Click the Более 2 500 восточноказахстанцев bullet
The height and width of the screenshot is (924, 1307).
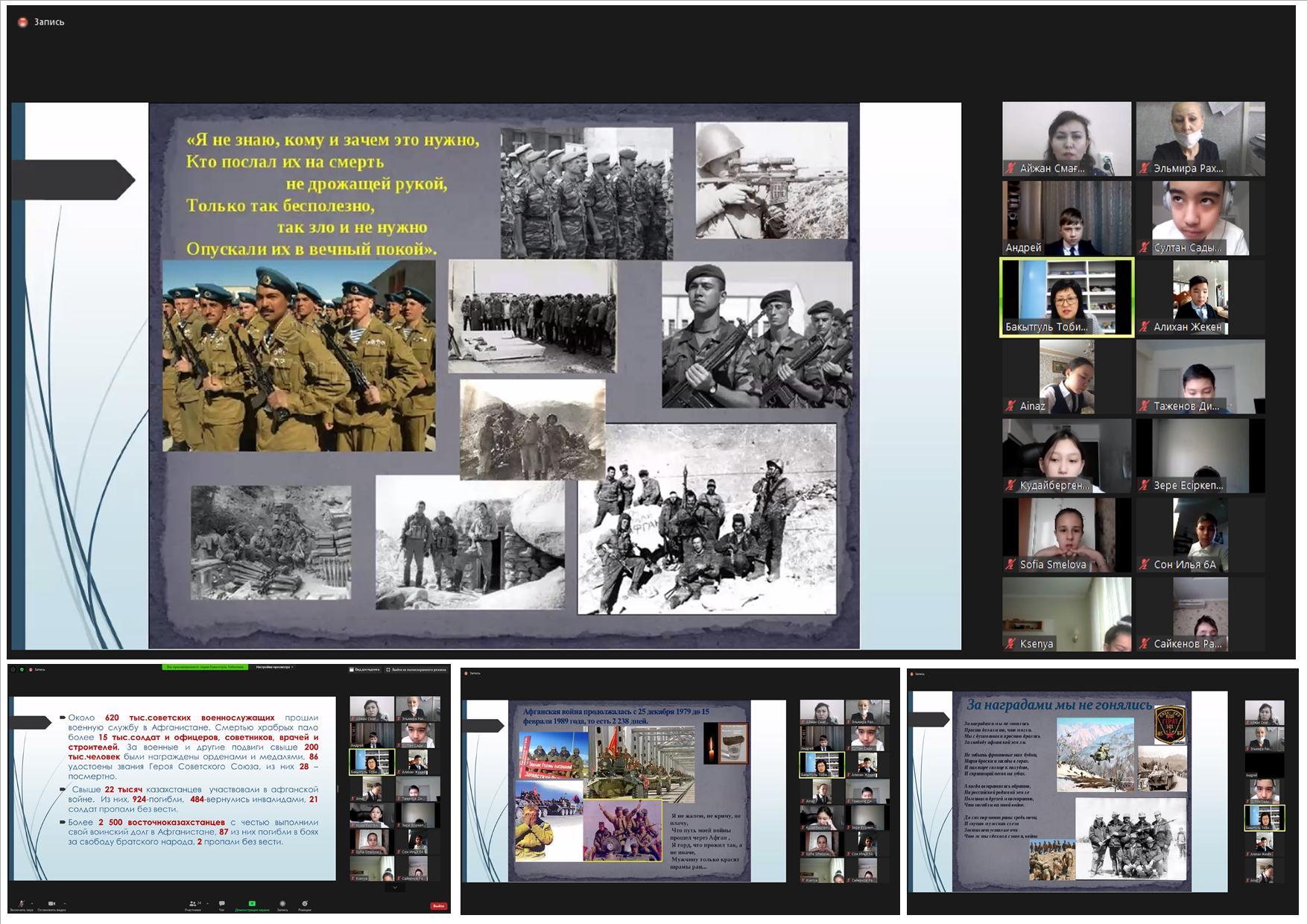click(192, 832)
